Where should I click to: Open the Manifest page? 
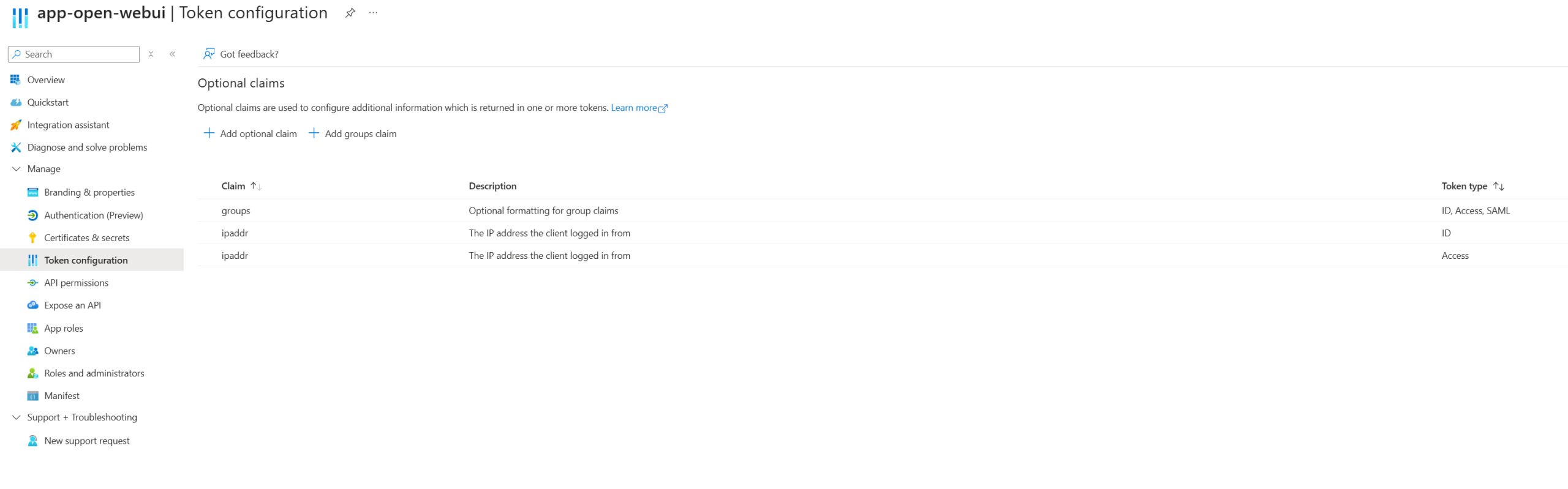[x=62, y=396]
